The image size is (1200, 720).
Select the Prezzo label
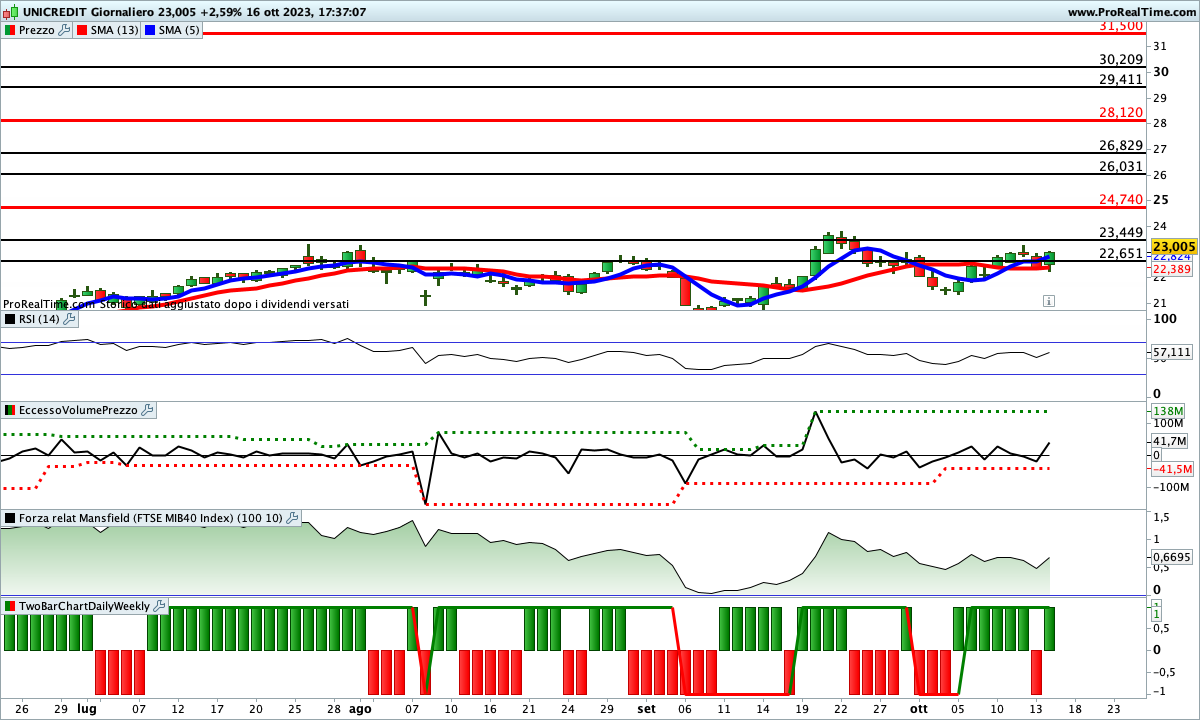[37, 30]
